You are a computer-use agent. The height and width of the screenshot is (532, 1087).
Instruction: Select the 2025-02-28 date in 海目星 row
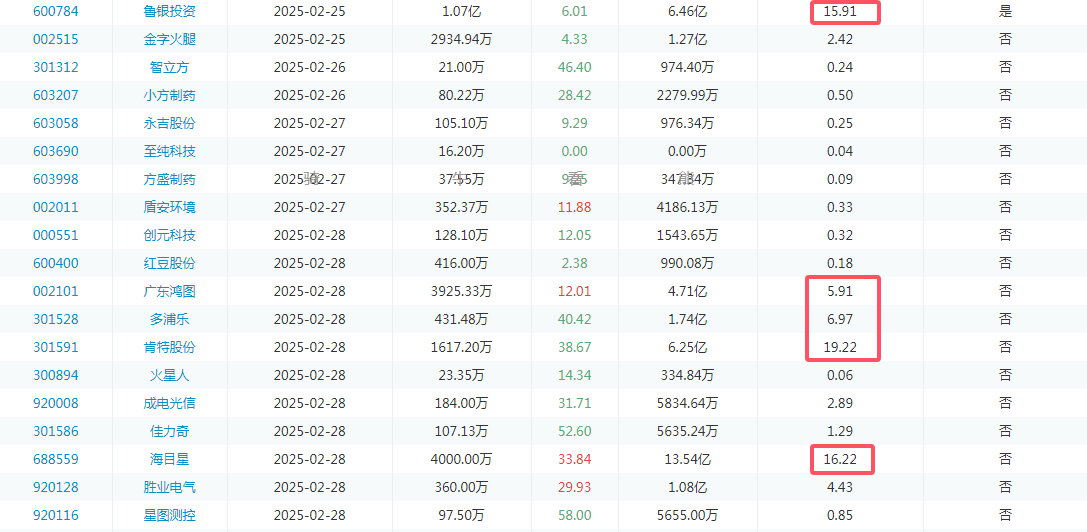click(309, 459)
